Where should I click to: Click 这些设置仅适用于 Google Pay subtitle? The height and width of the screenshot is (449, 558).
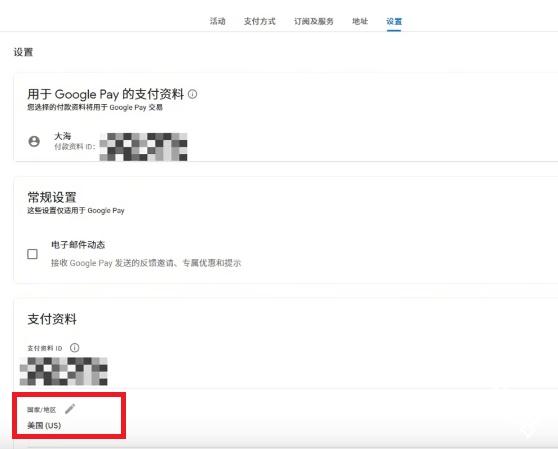(76, 211)
